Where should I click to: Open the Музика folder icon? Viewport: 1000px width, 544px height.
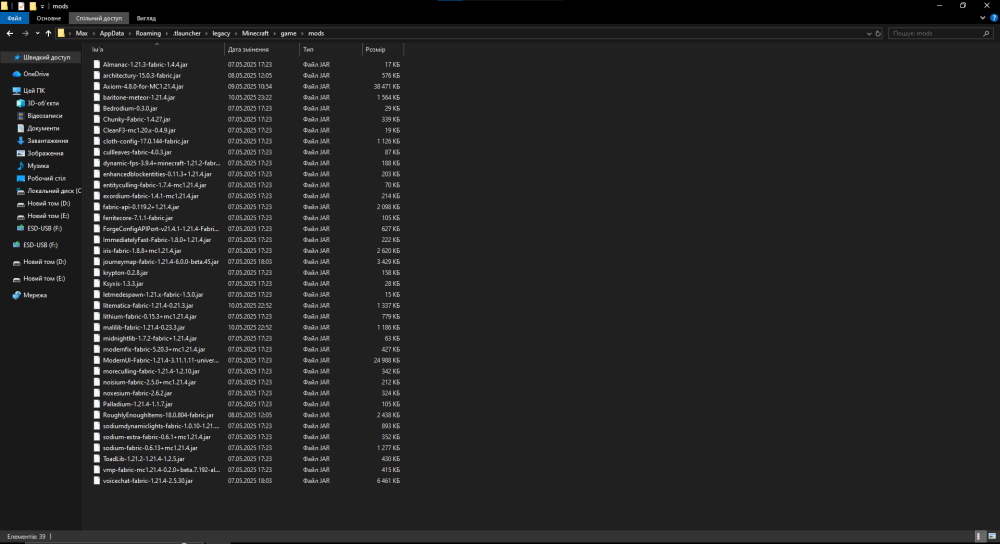20,166
